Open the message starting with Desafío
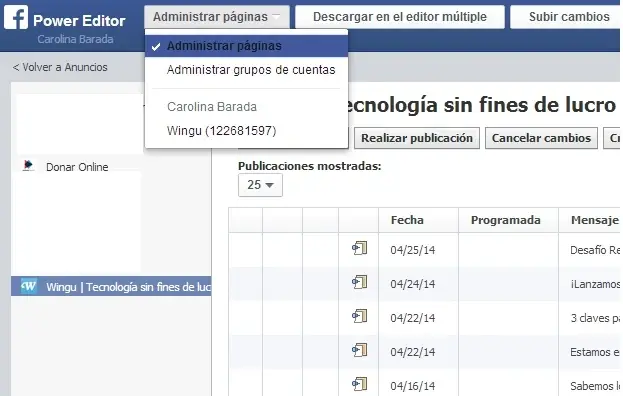 595,250
